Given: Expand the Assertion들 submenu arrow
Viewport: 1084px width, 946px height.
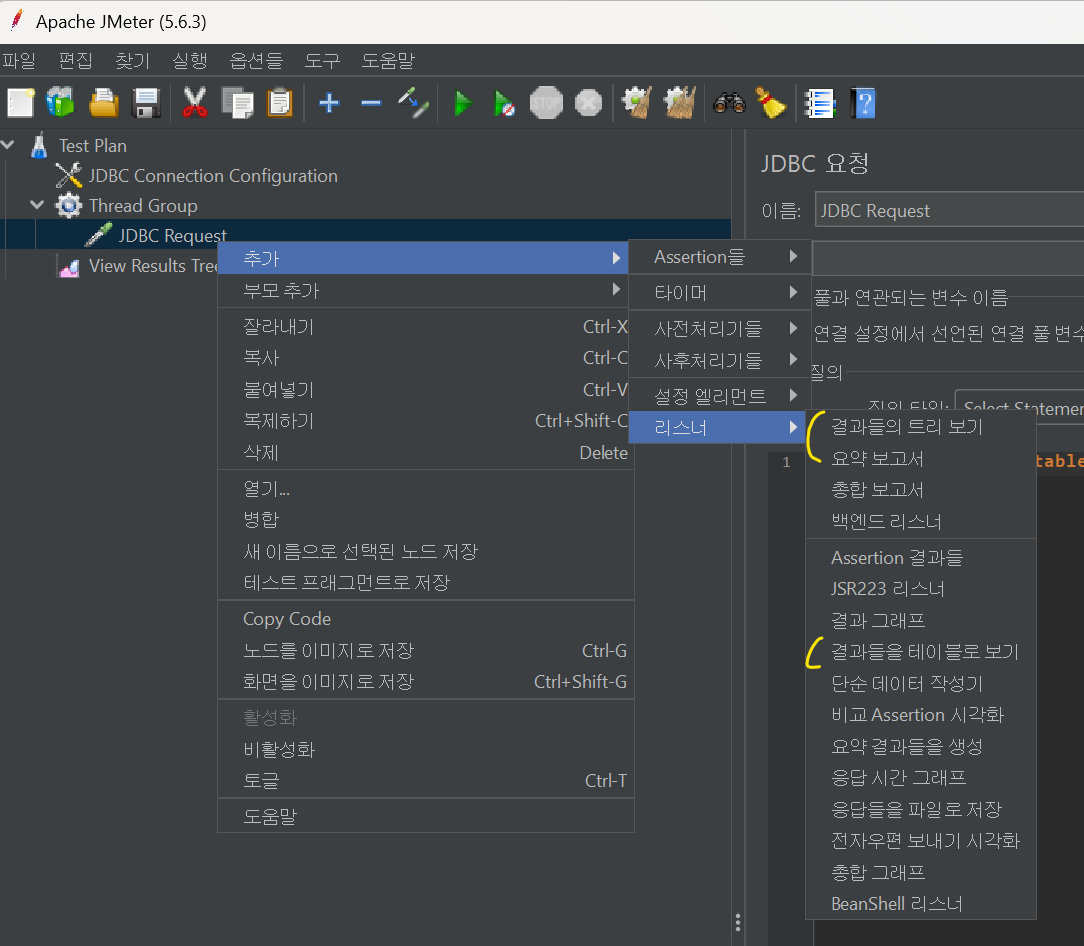Looking at the screenshot, I should [x=794, y=257].
